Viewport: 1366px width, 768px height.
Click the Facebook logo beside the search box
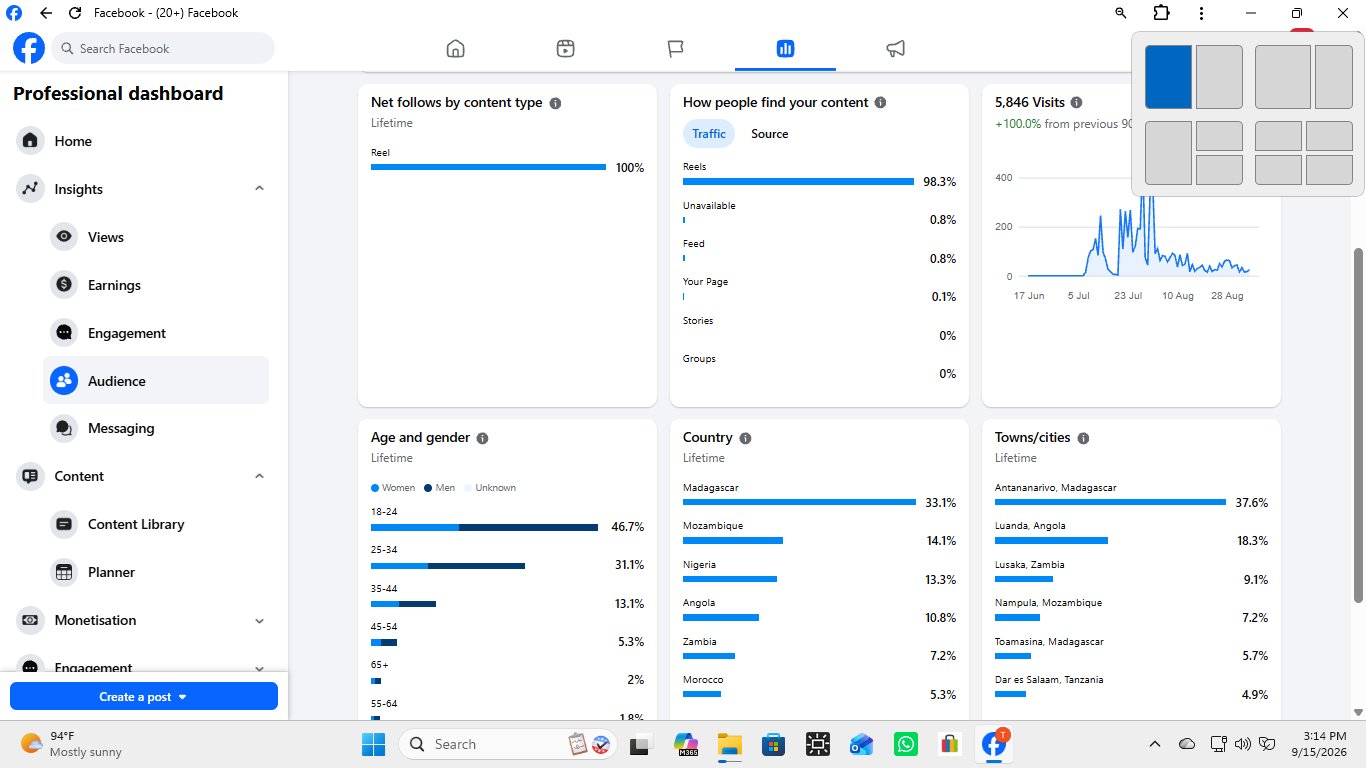point(29,48)
